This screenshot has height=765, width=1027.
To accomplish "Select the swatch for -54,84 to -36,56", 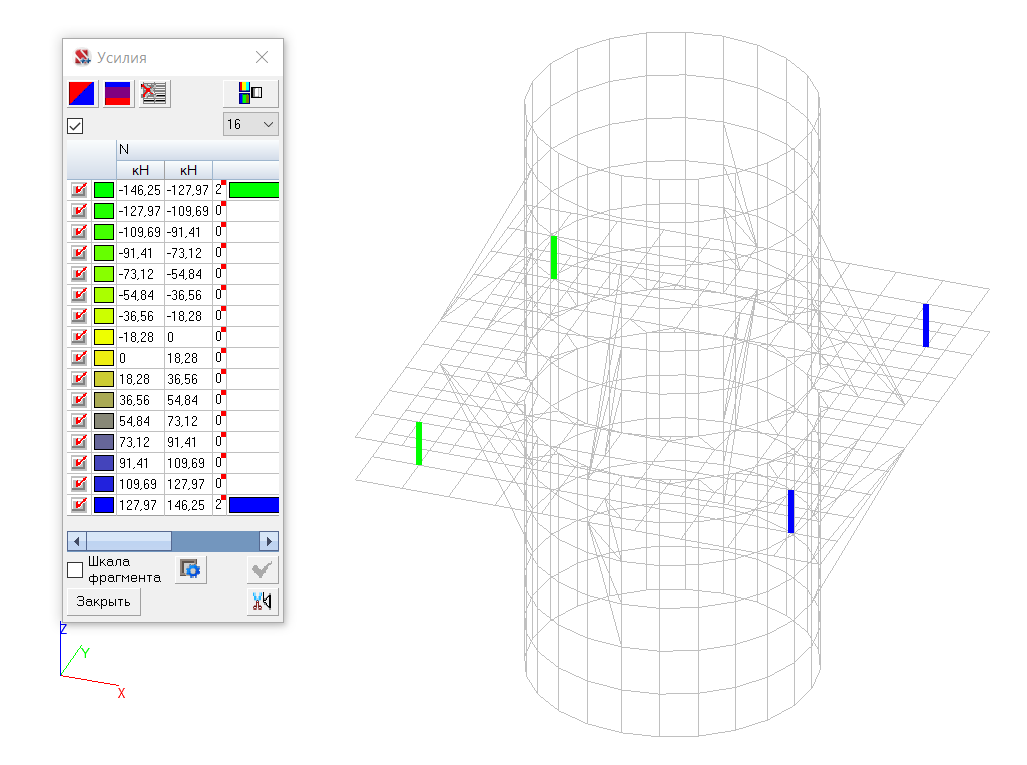I will tap(104, 295).
